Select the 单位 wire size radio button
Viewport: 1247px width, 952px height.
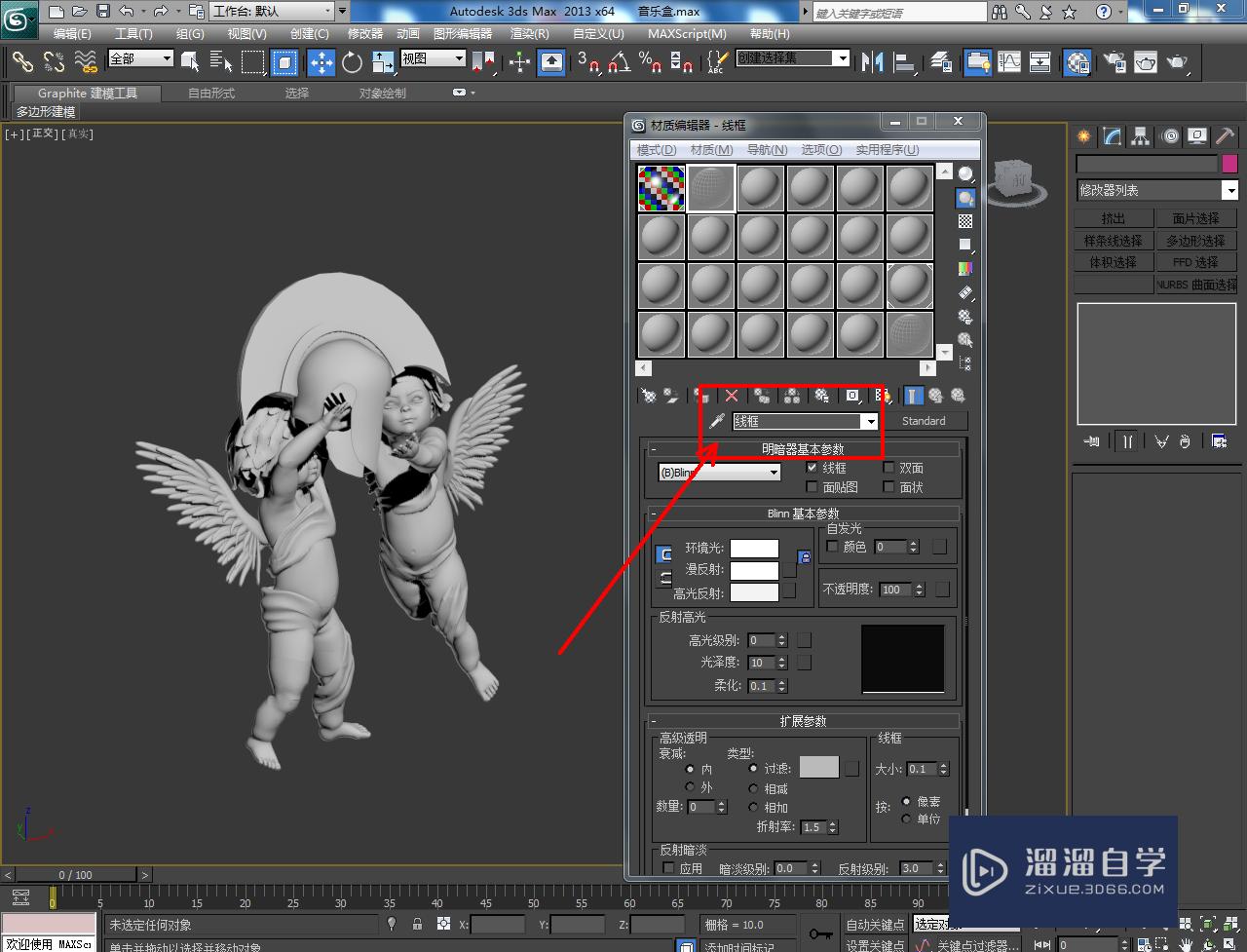click(x=906, y=819)
